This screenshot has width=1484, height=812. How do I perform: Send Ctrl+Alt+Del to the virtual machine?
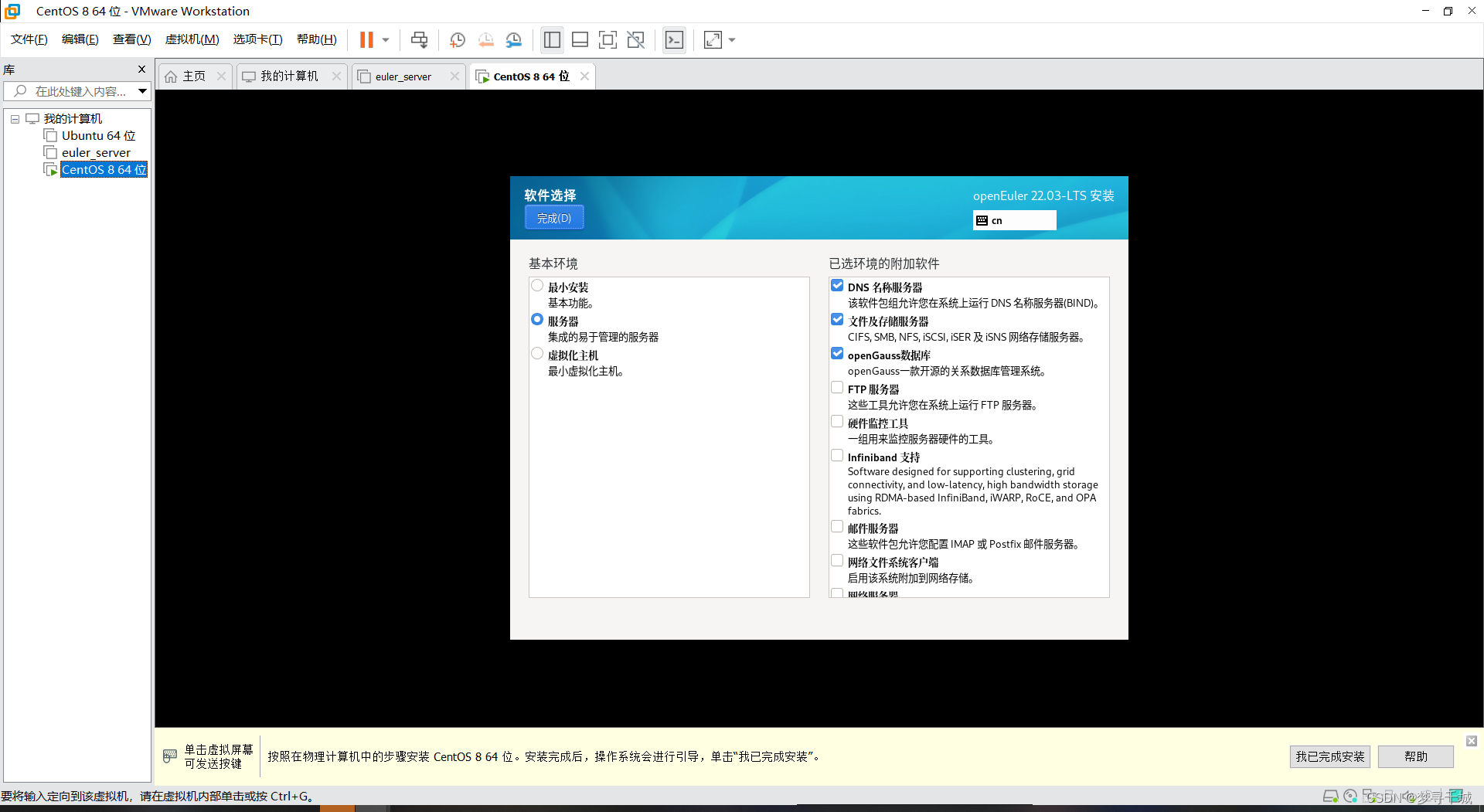(x=419, y=39)
